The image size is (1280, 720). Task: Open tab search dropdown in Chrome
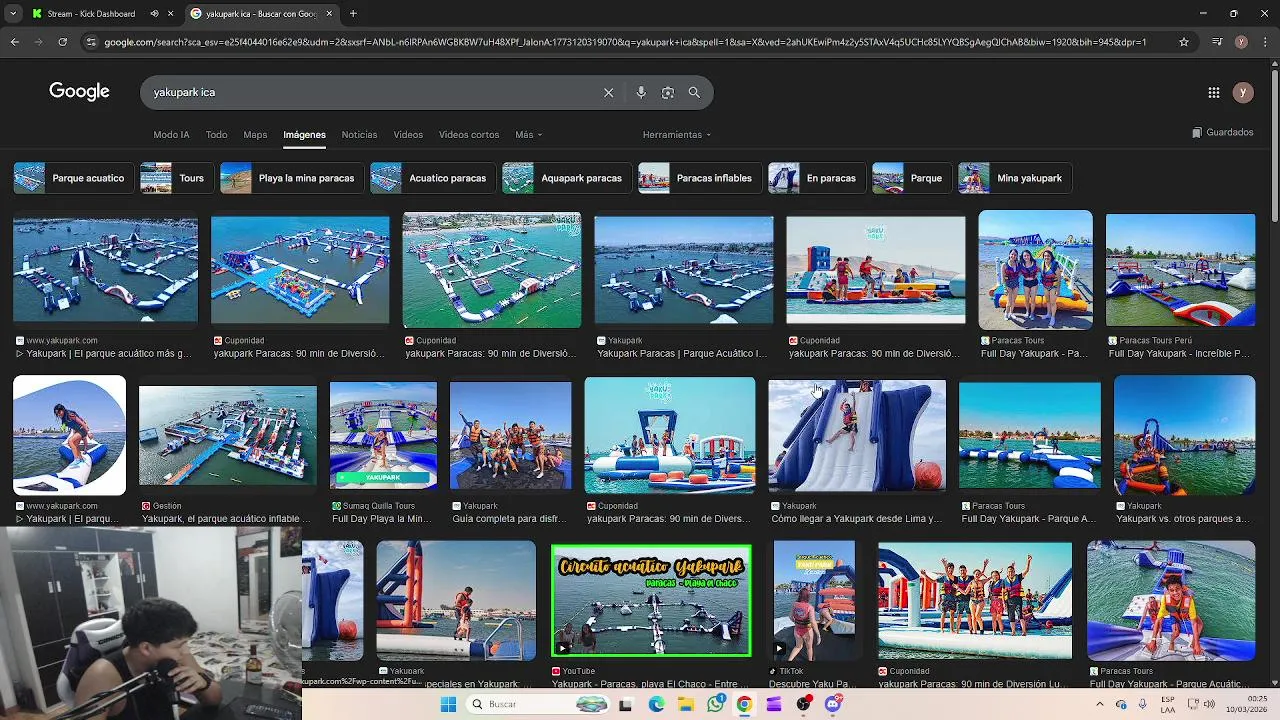click(x=12, y=14)
